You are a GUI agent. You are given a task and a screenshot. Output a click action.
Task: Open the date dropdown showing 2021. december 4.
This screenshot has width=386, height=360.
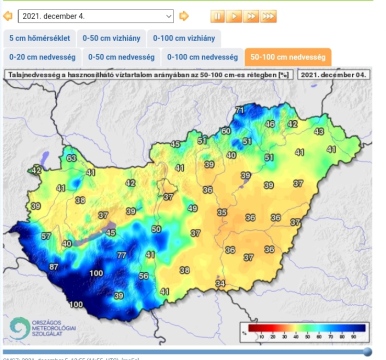coord(96,16)
